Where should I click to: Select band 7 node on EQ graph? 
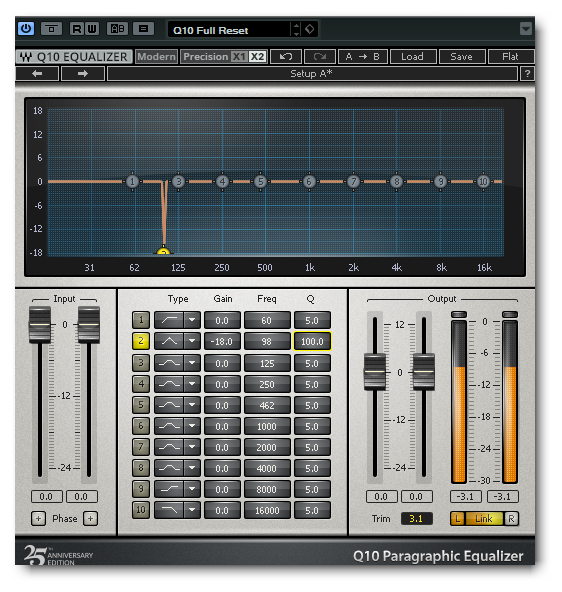pyautogui.click(x=353, y=182)
